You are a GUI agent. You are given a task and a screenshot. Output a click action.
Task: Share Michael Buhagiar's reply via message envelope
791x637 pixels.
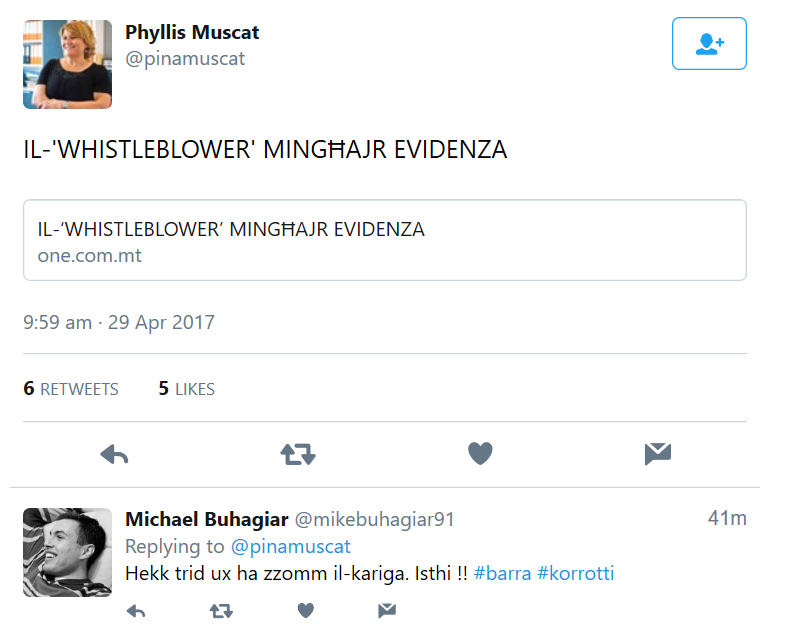387,611
